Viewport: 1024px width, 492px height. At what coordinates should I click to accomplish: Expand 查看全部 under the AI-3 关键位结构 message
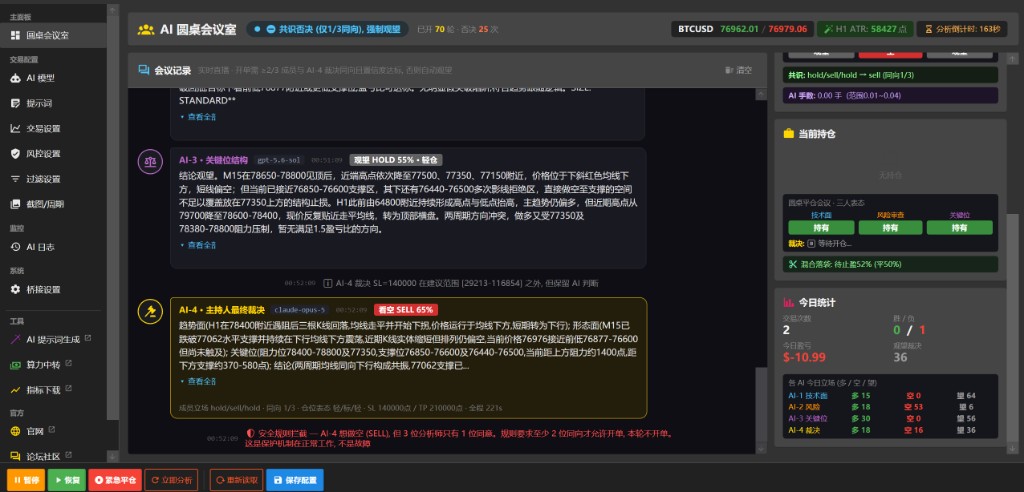(x=198, y=245)
